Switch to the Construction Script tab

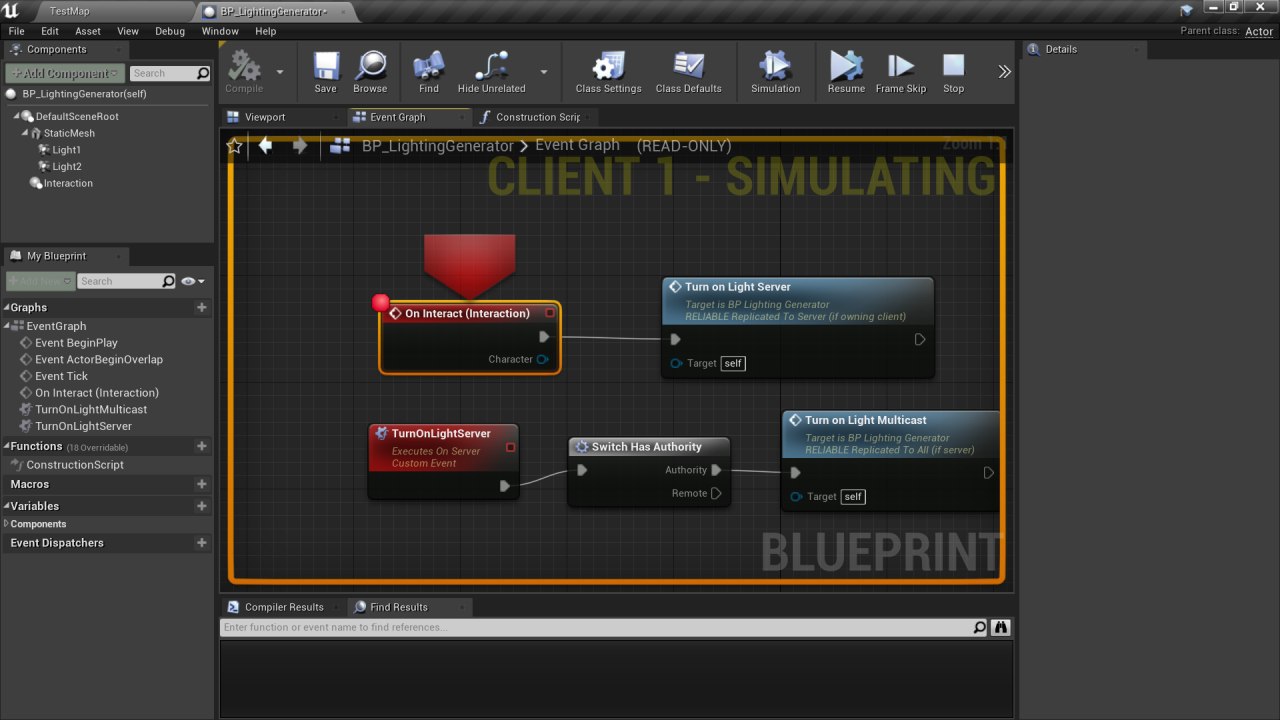[x=538, y=117]
